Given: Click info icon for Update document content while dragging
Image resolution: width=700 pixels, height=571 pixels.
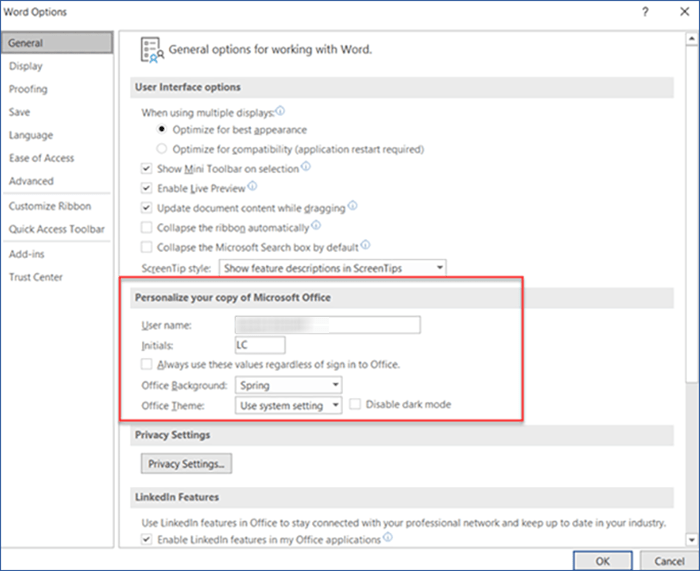Looking at the screenshot, I should [353, 205].
